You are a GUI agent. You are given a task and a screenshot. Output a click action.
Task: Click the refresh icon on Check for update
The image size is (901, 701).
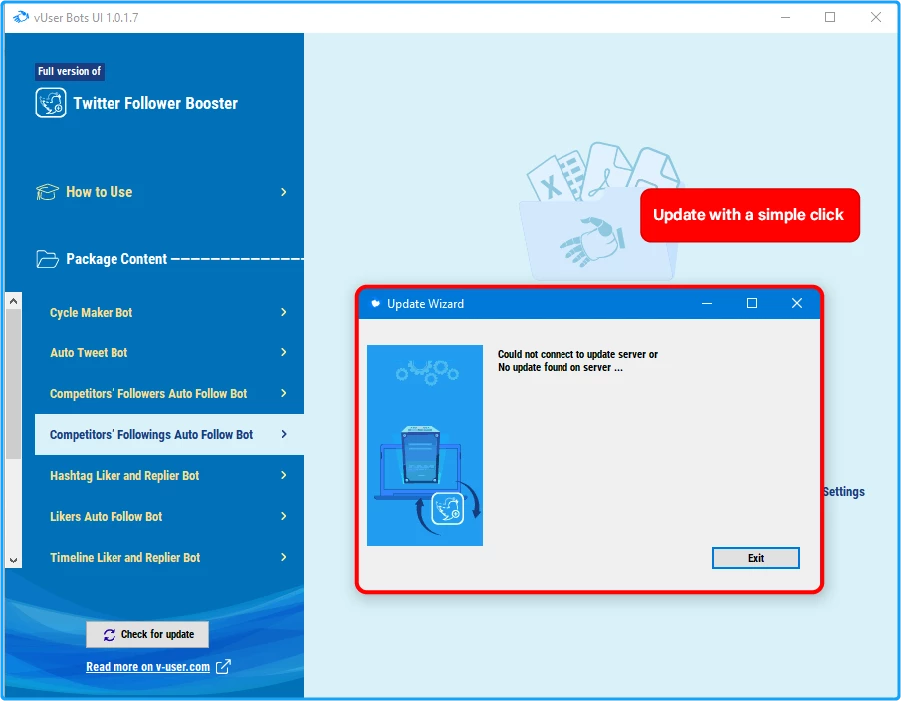click(x=109, y=634)
